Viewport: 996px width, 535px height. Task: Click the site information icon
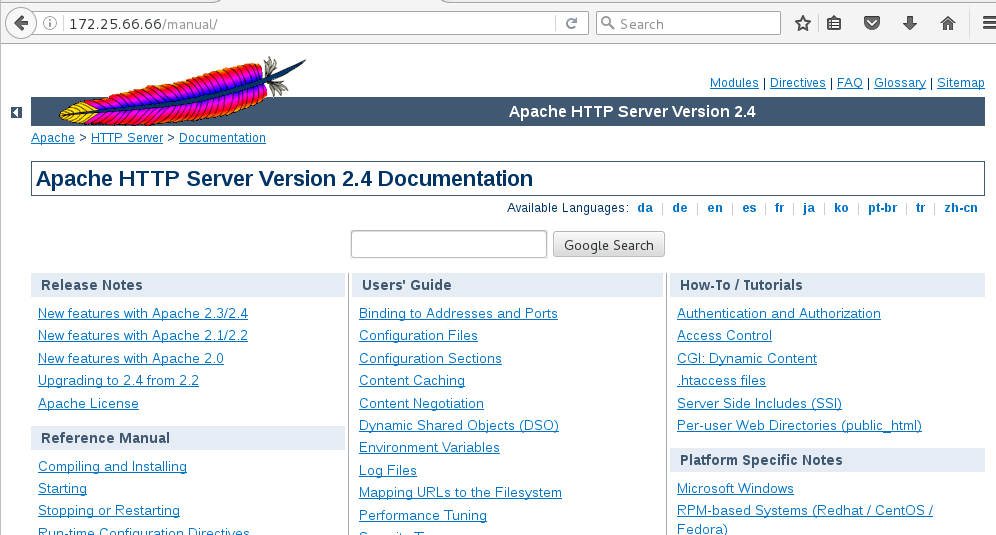[50, 24]
